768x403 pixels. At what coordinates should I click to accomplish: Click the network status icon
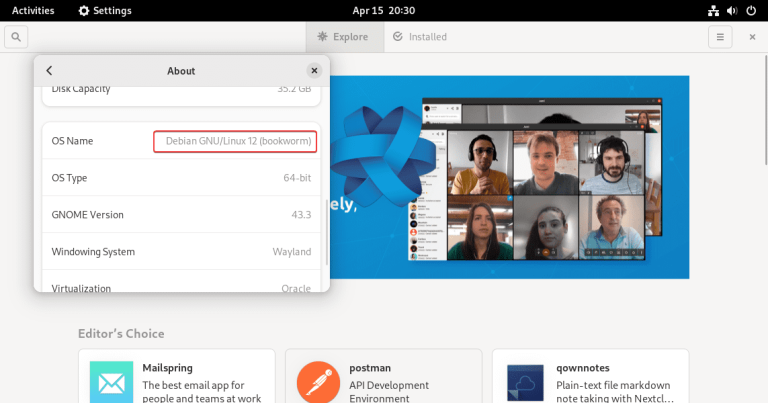713,10
